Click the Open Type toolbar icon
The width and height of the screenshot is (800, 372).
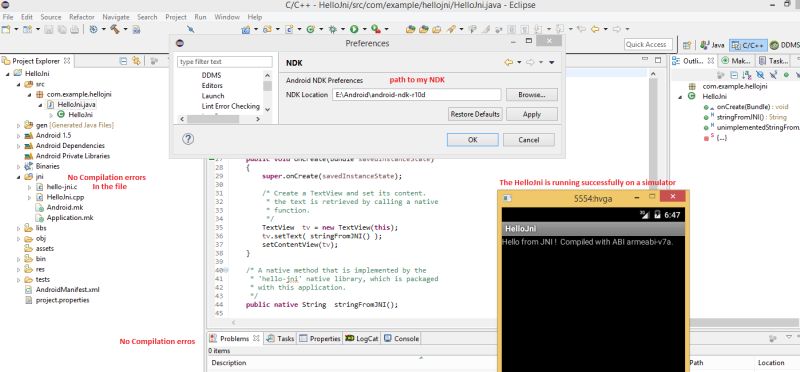pos(410,30)
